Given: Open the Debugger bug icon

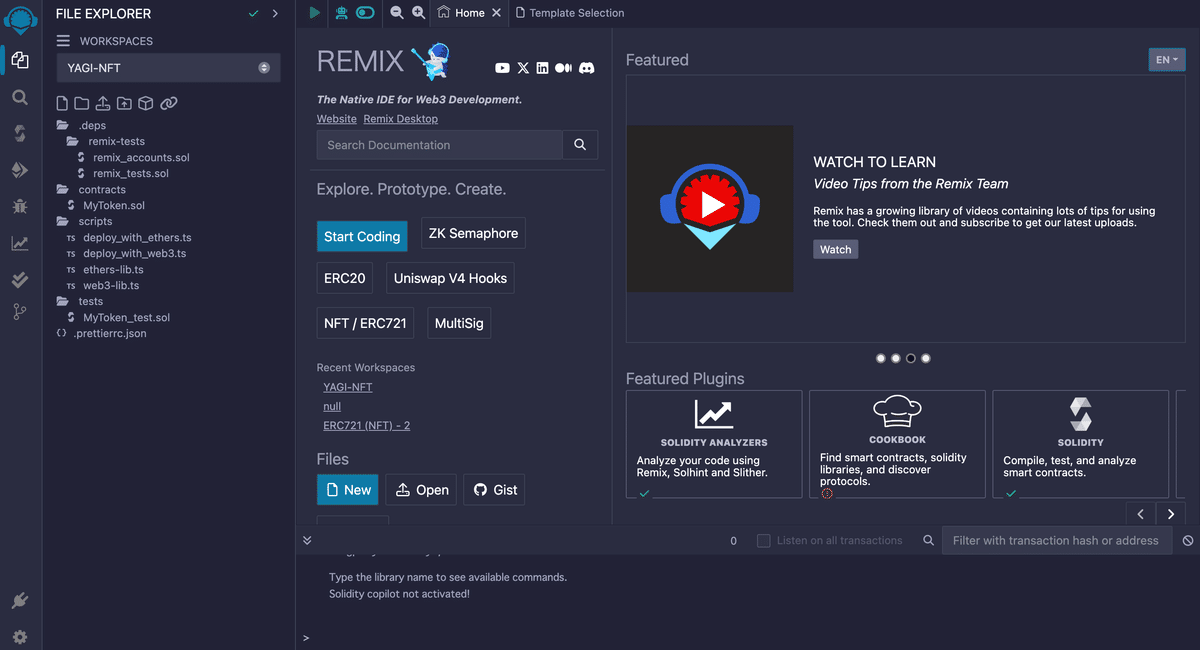Looking at the screenshot, I should click(20, 207).
